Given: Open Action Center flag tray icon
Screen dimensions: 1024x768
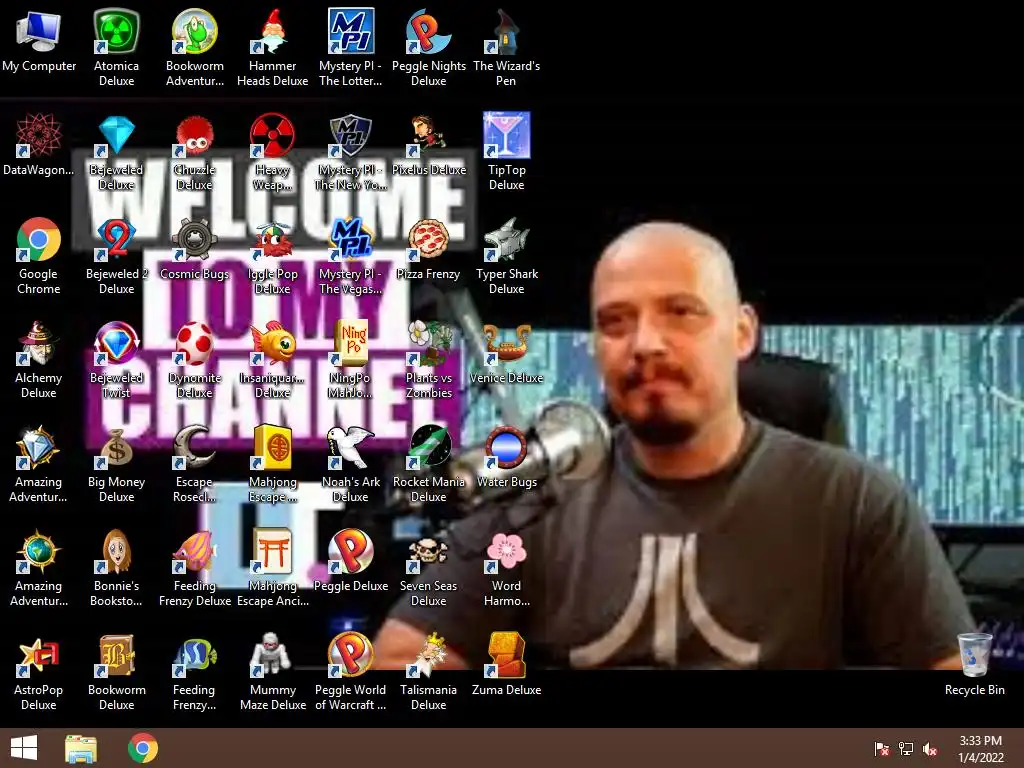Looking at the screenshot, I should 882,748.
